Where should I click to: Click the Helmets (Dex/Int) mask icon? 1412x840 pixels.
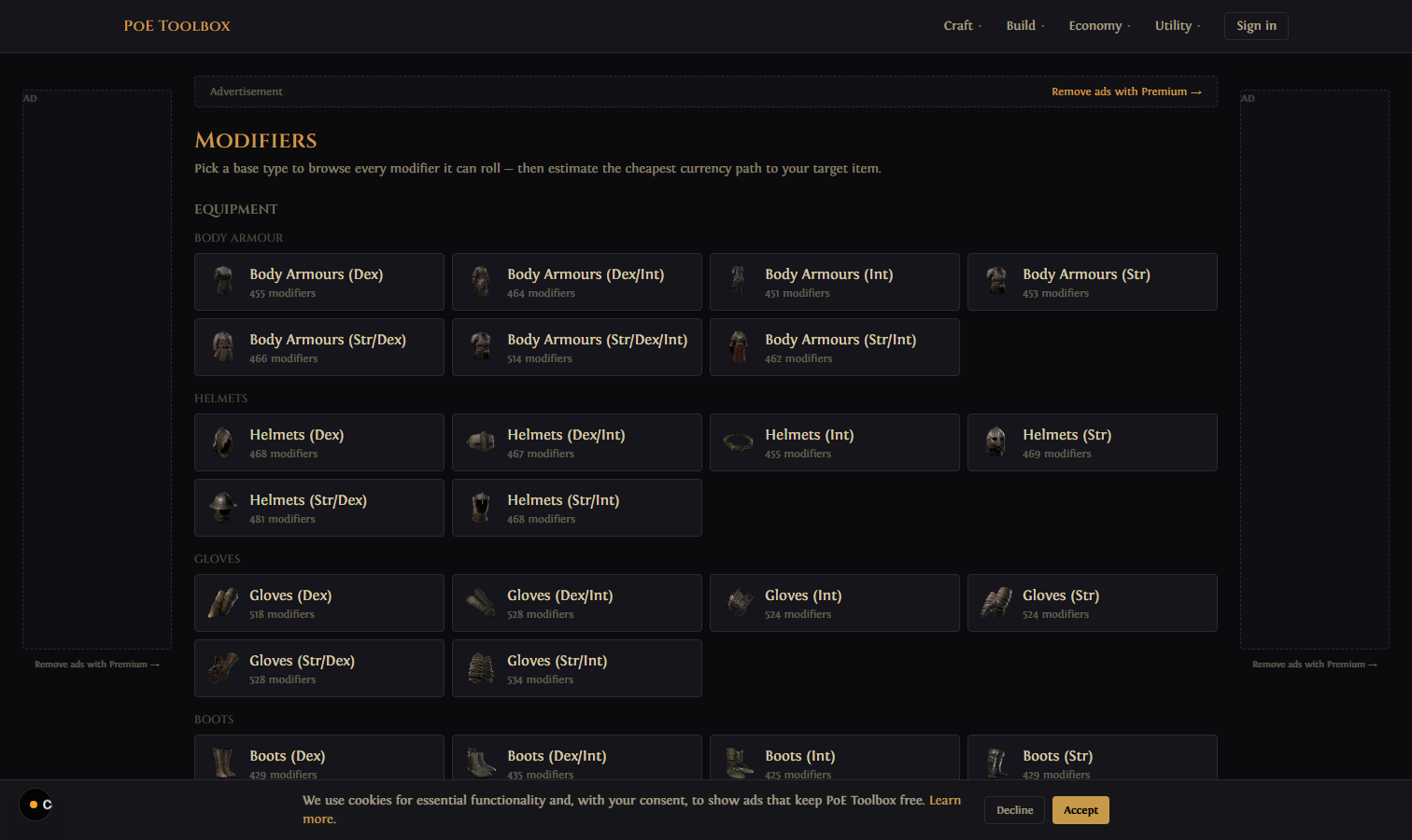click(481, 442)
